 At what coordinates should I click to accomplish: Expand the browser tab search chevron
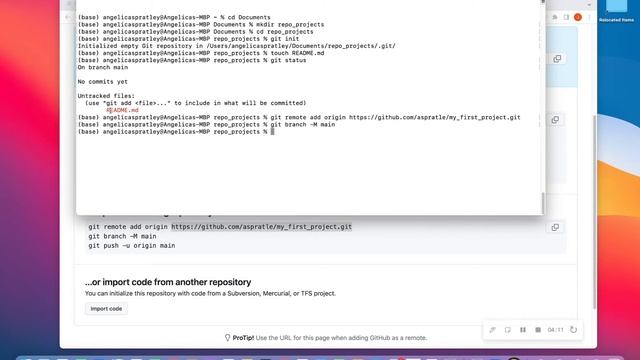589,4
